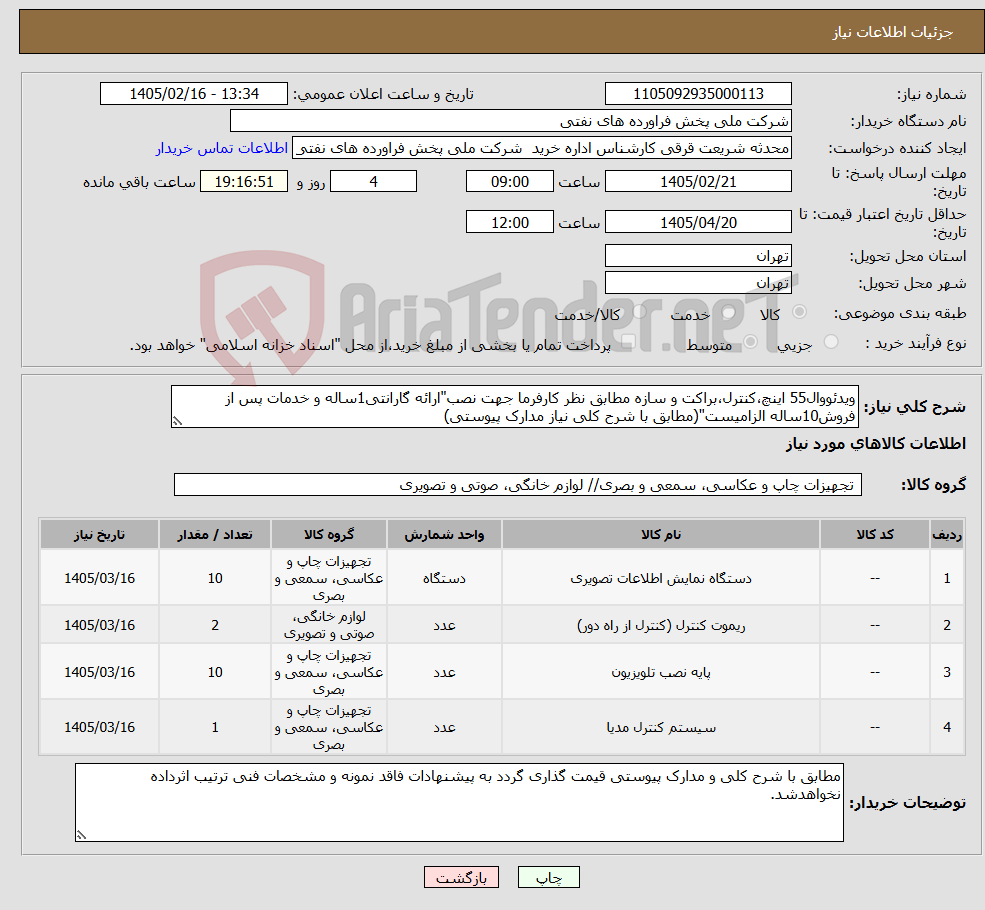The width and height of the screenshot is (985, 910).
Task: Click the remaining days field showing 4
Action: 373,181
